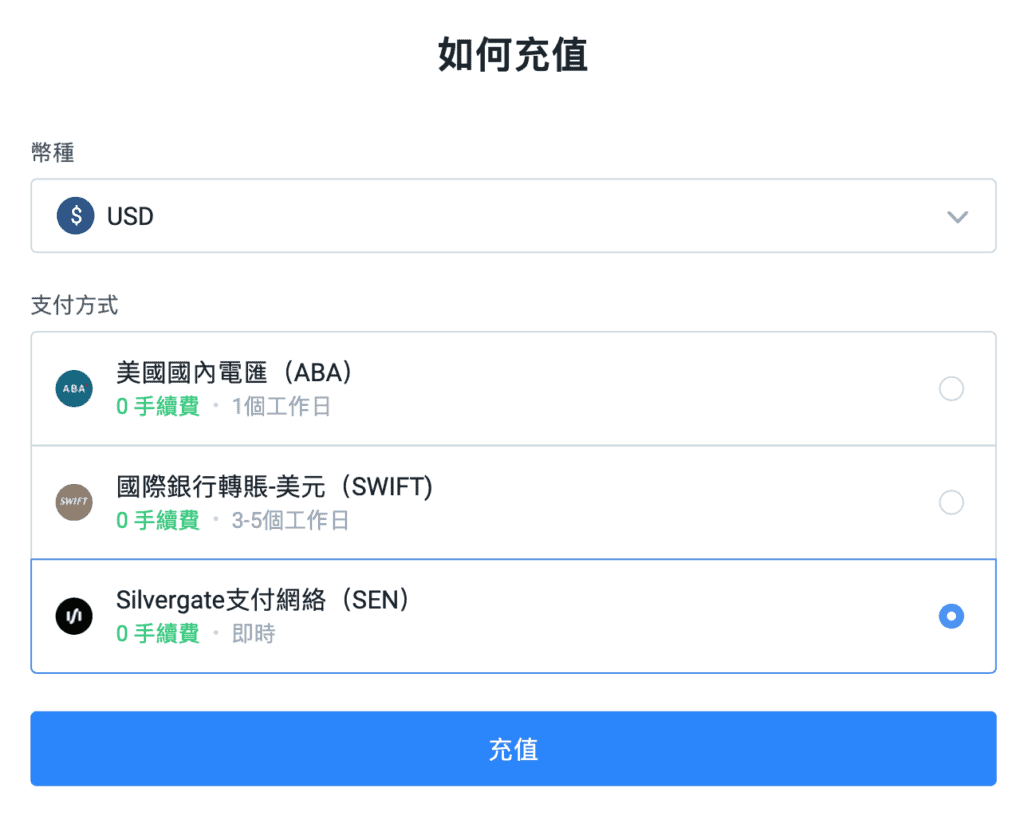Expand the currency dropdown chevron arrow
Screen dimensions: 1024x831
(957, 217)
